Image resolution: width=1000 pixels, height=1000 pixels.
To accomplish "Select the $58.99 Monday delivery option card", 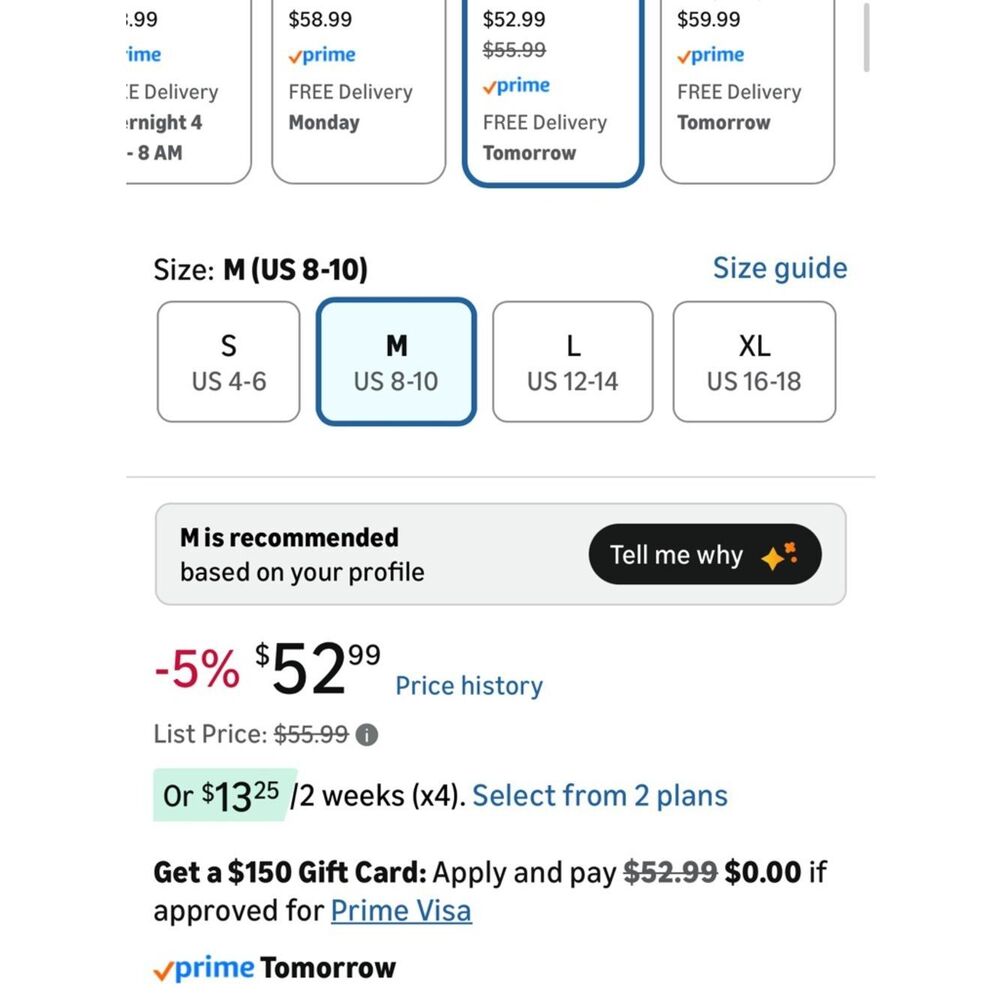I will [358, 91].
